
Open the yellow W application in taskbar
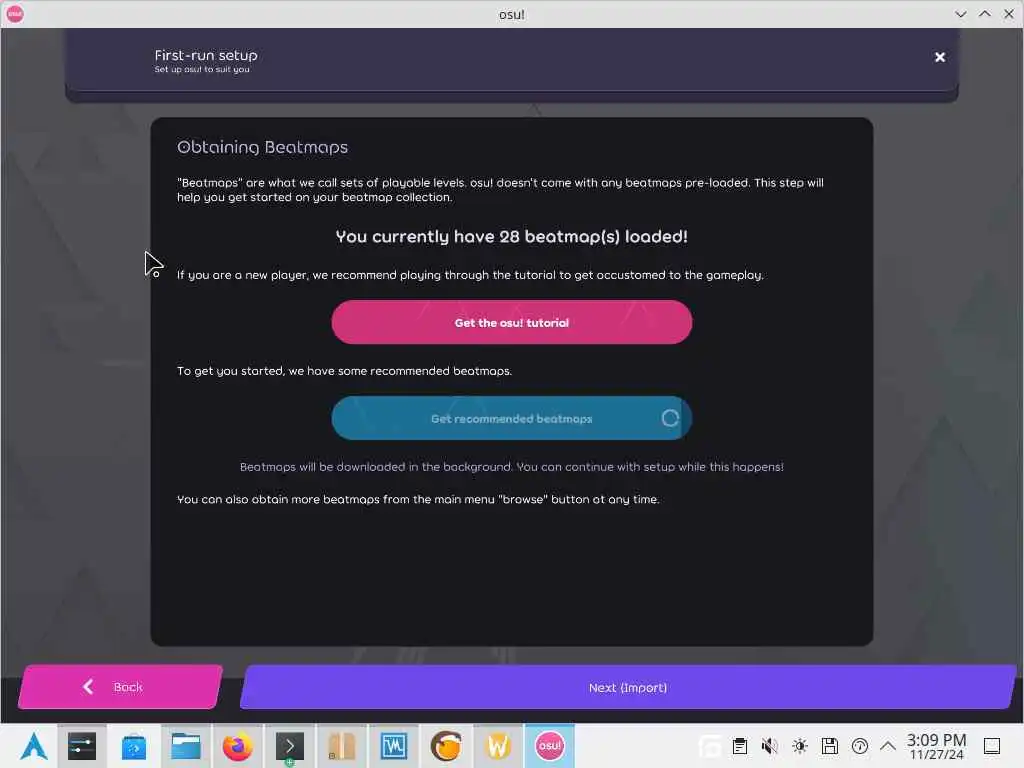pyautogui.click(x=498, y=746)
